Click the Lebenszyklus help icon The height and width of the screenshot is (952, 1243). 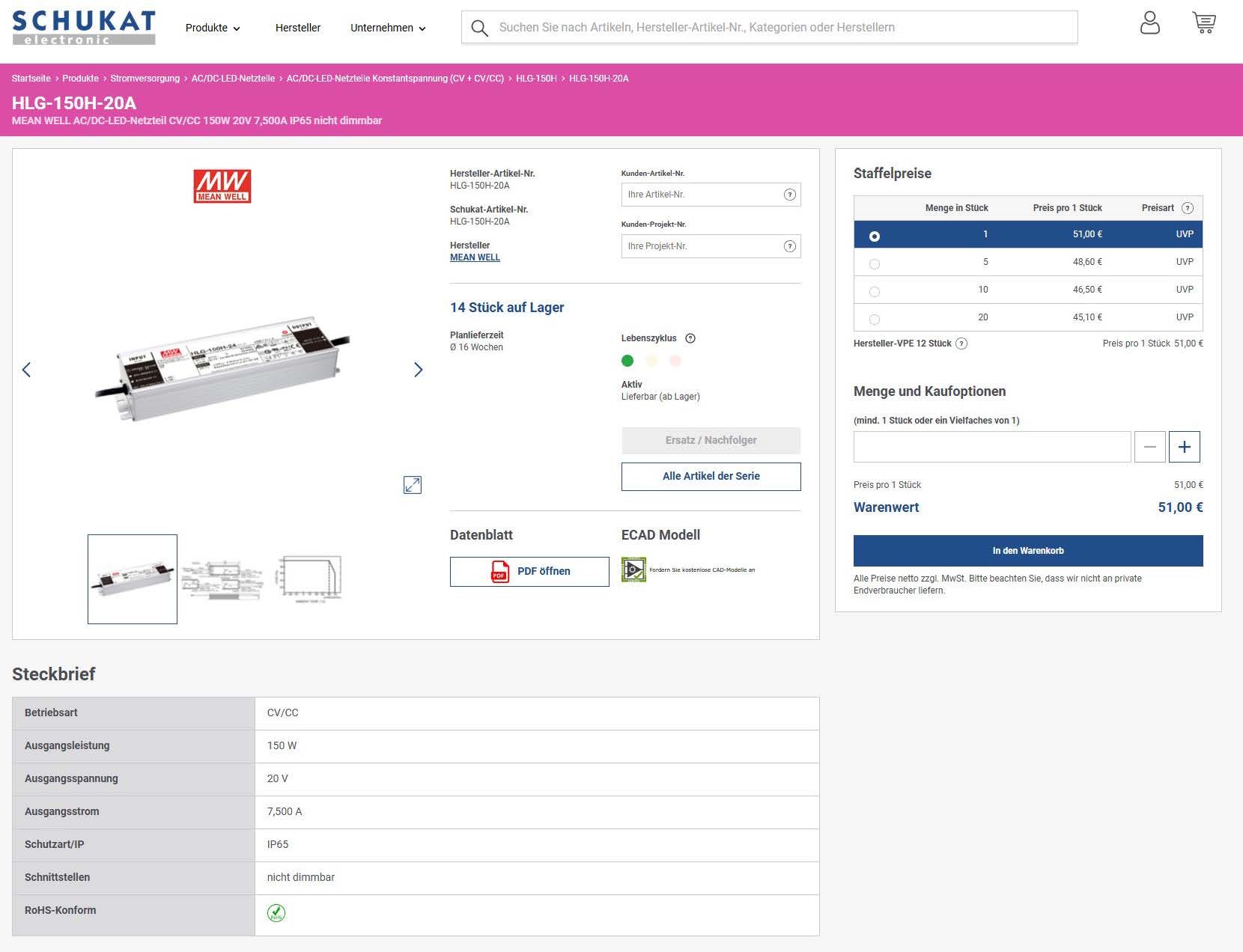coord(690,338)
